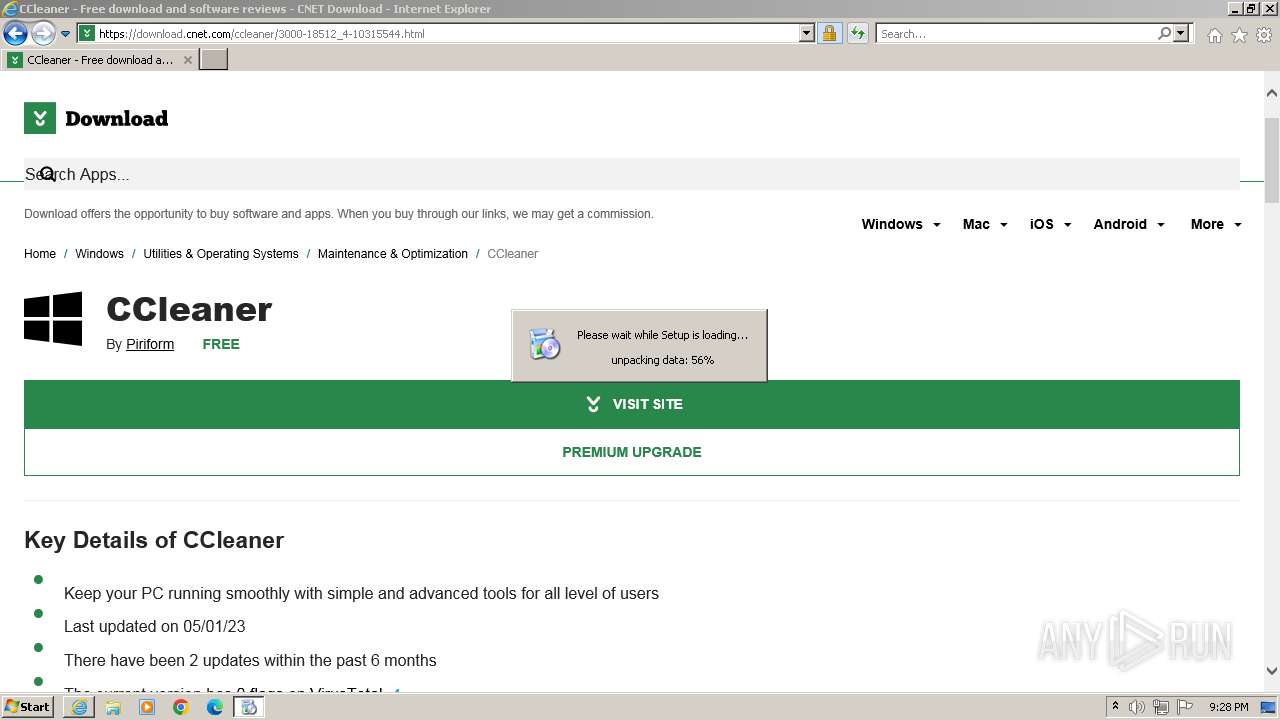Expand the More menu
Image resolution: width=1280 pixels, height=720 pixels.
pyautogui.click(x=1216, y=224)
